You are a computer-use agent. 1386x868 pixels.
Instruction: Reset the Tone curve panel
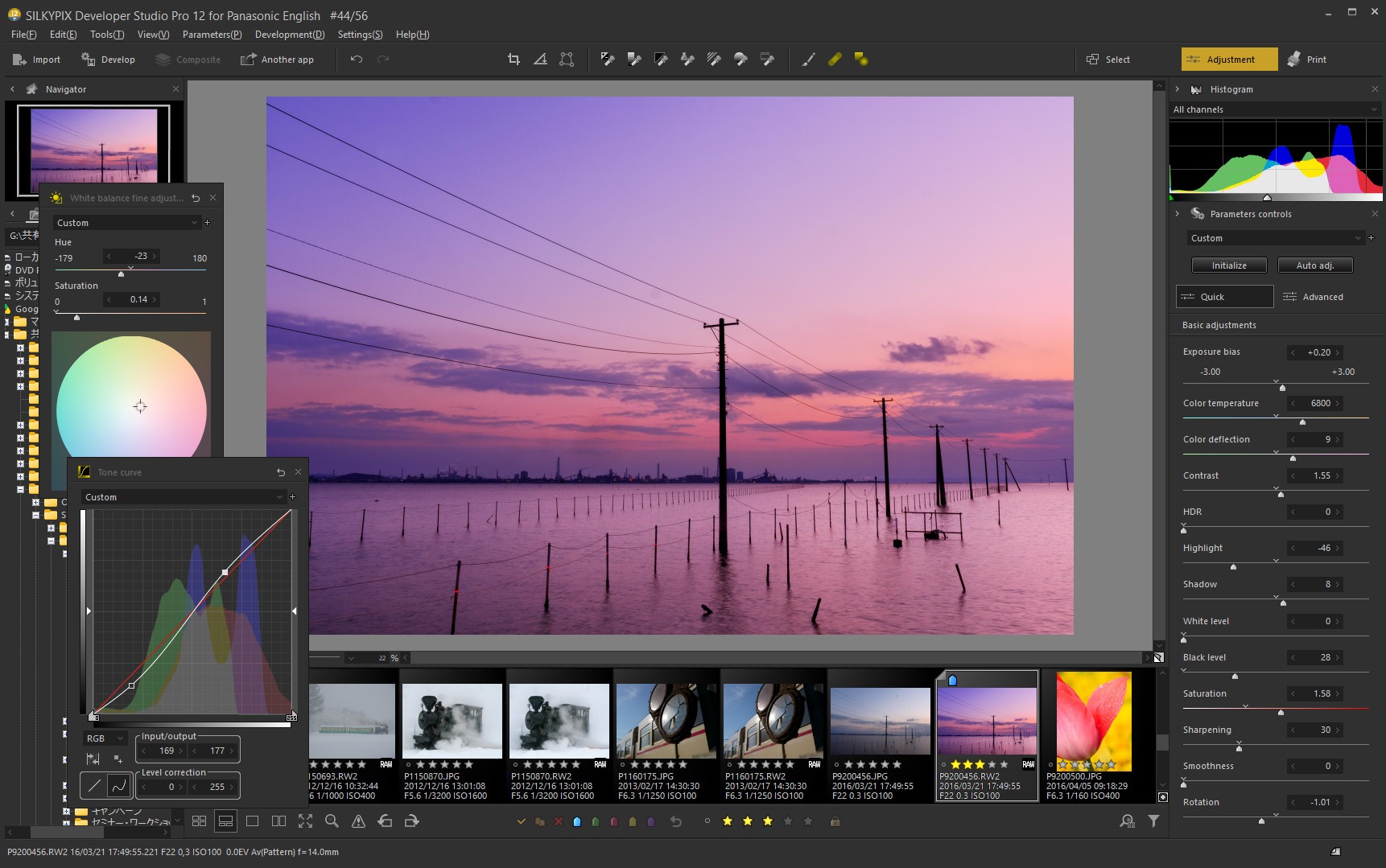click(x=281, y=472)
